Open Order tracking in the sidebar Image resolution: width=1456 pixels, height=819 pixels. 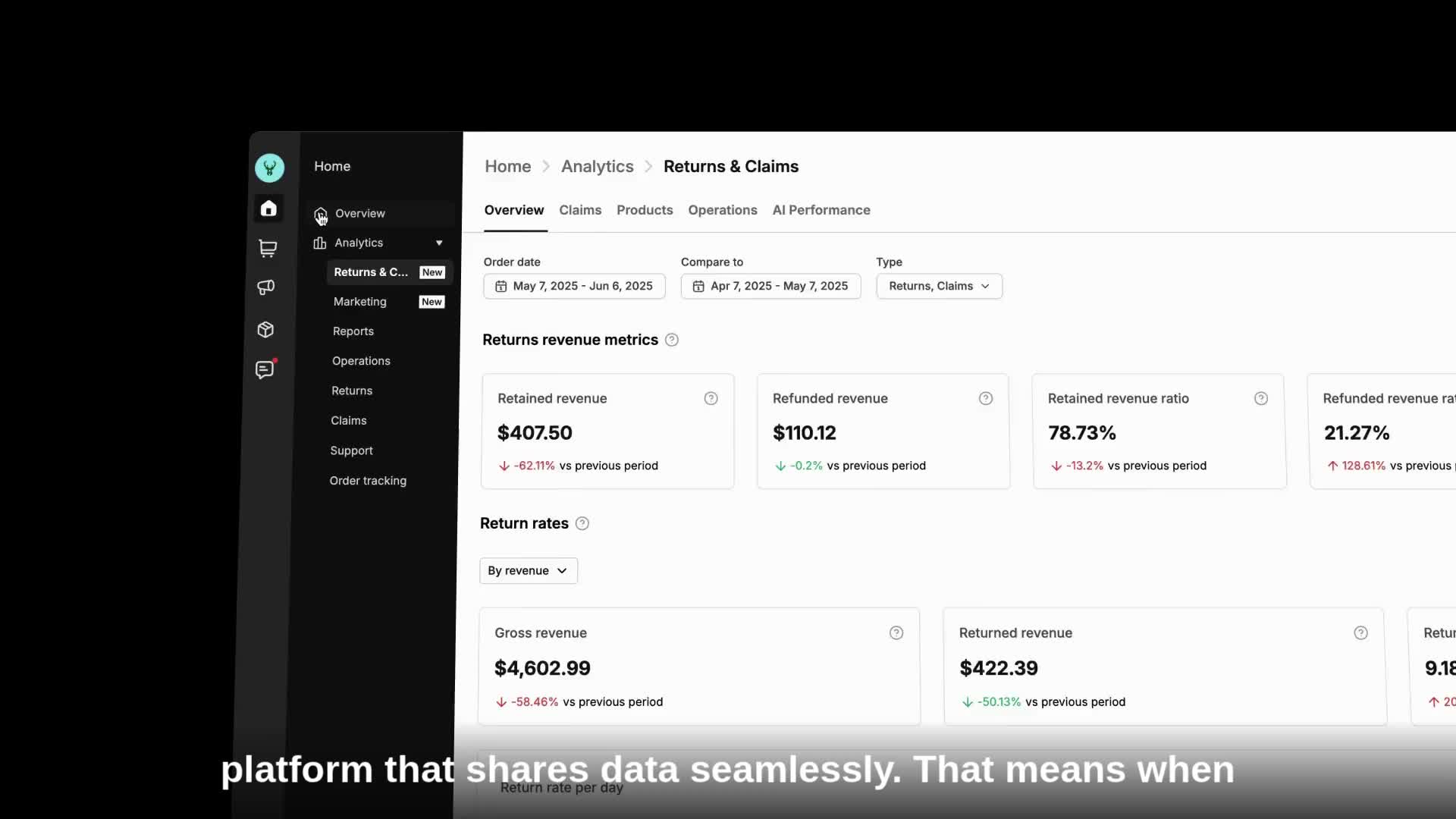click(x=368, y=481)
